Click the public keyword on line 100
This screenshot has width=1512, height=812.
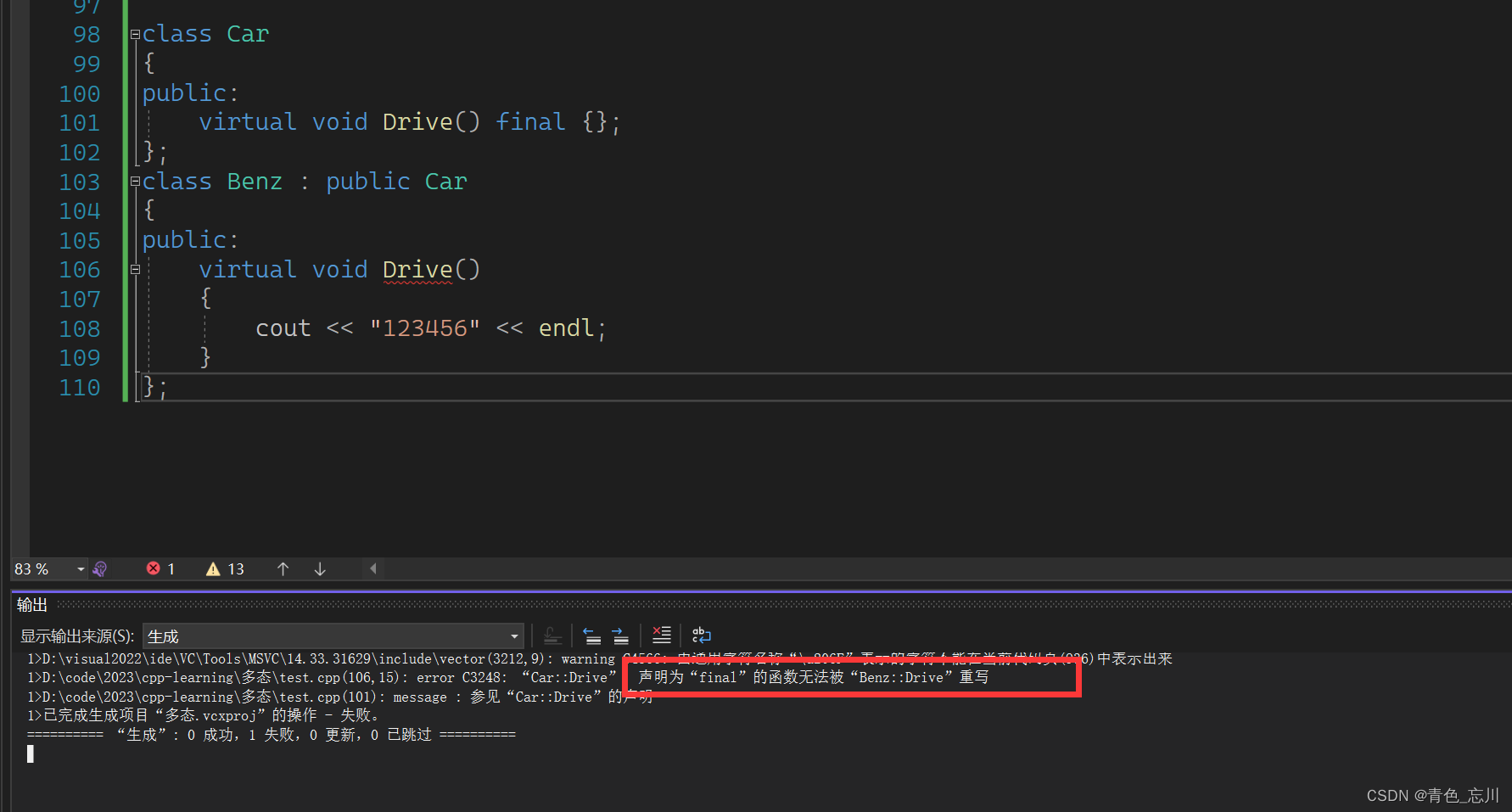click(x=184, y=93)
